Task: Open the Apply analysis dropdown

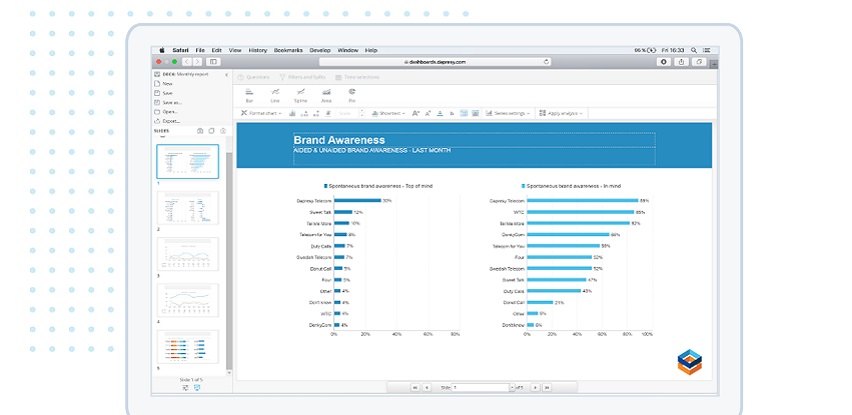Action: tap(561, 113)
